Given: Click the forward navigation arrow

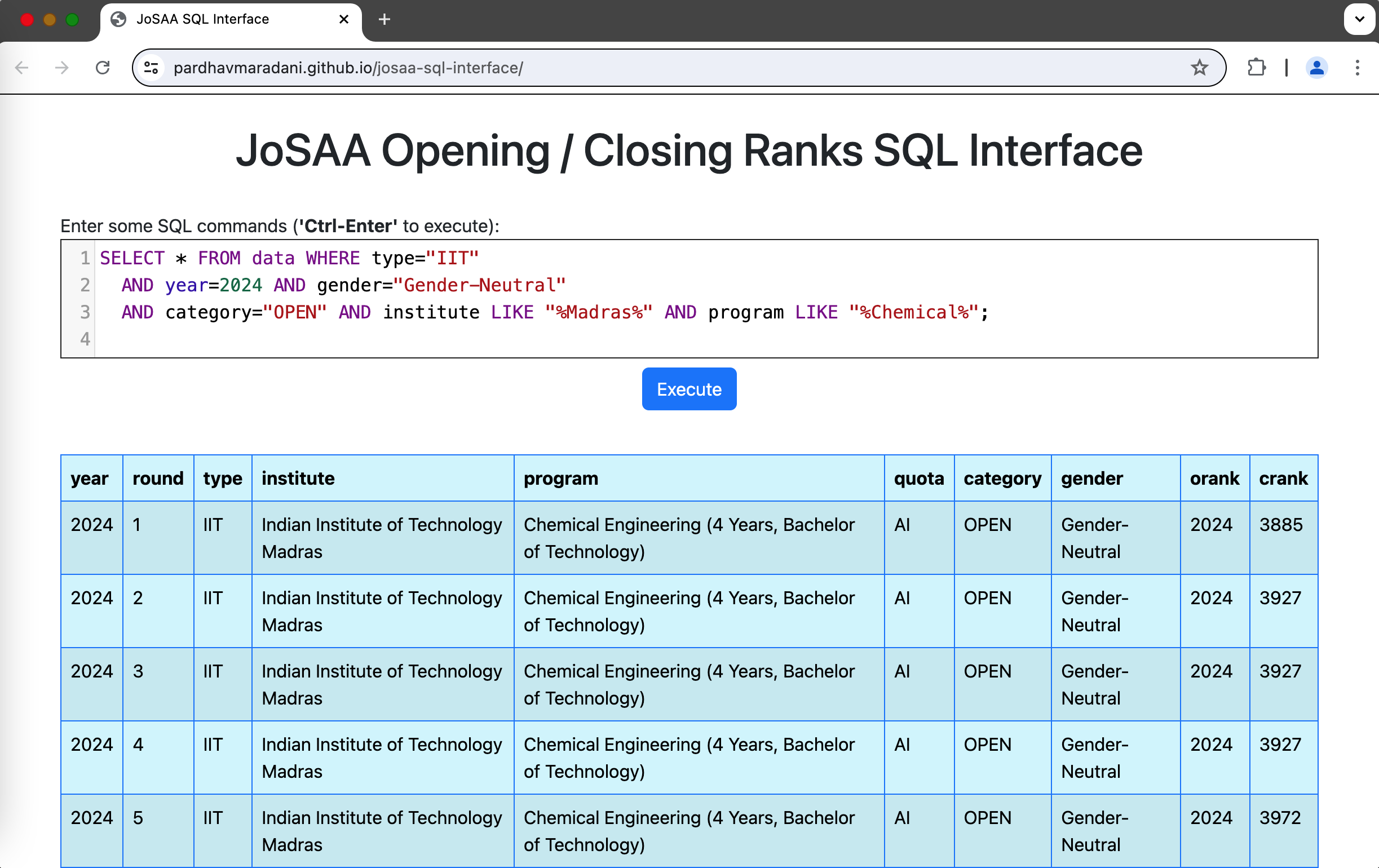Looking at the screenshot, I should coord(62,68).
